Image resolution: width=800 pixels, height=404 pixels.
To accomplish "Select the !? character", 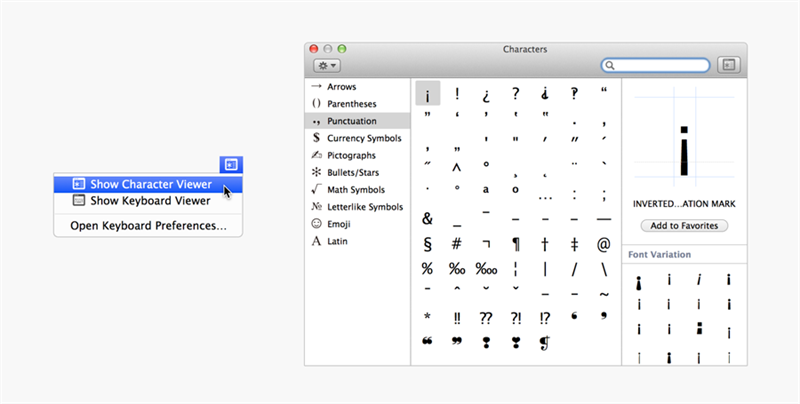I will click(545, 318).
